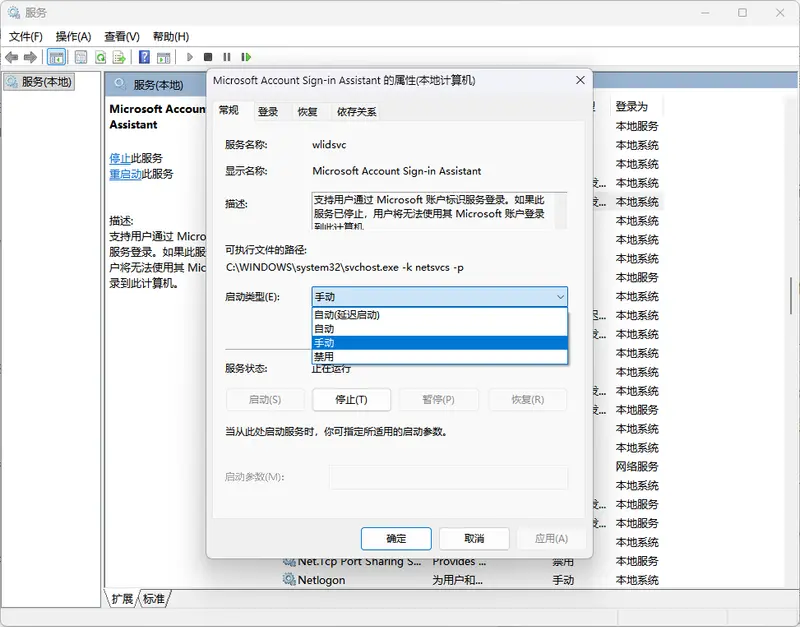The image size is (800, 627).
Task: Choose 禁用 from the startup type list
Action: [x=440, y=356]
